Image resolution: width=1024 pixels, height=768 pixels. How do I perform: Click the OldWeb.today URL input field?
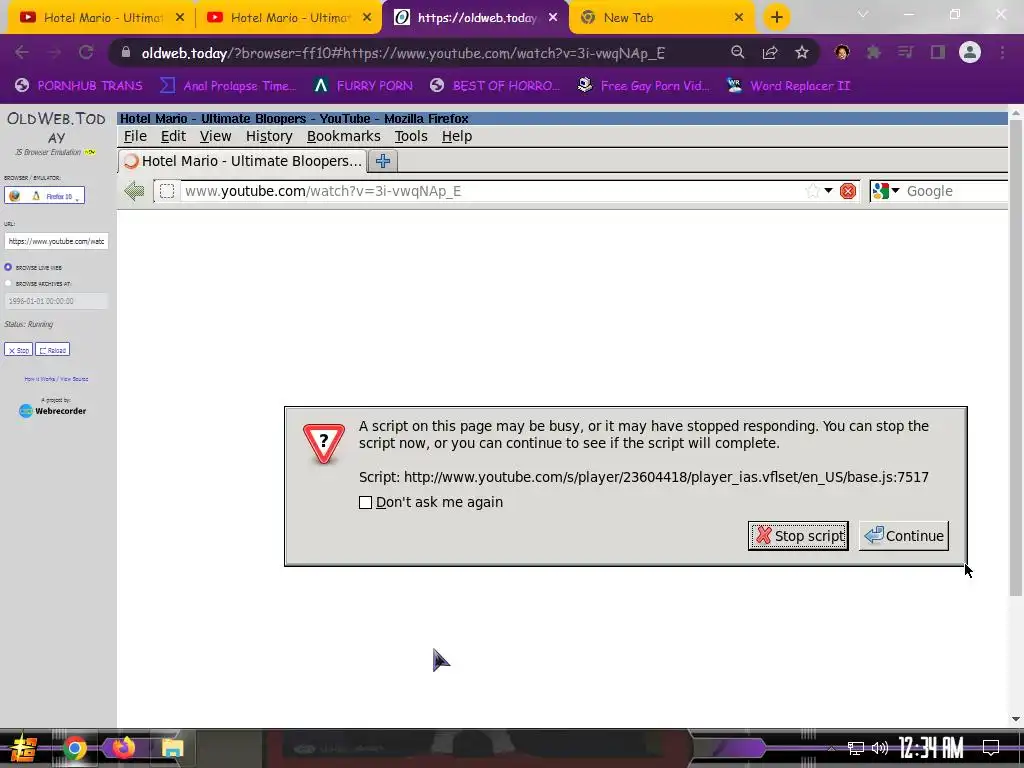pos(56,241)
